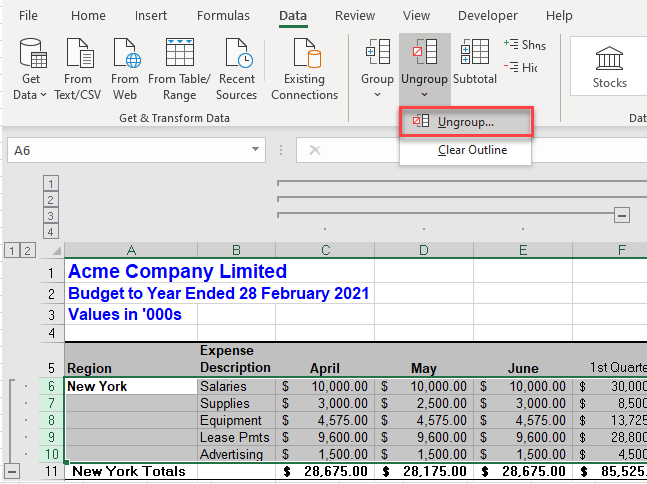Choose Ungroup... from the dropdown menu
Screen dimensions: 647x484
coord(465,121)
